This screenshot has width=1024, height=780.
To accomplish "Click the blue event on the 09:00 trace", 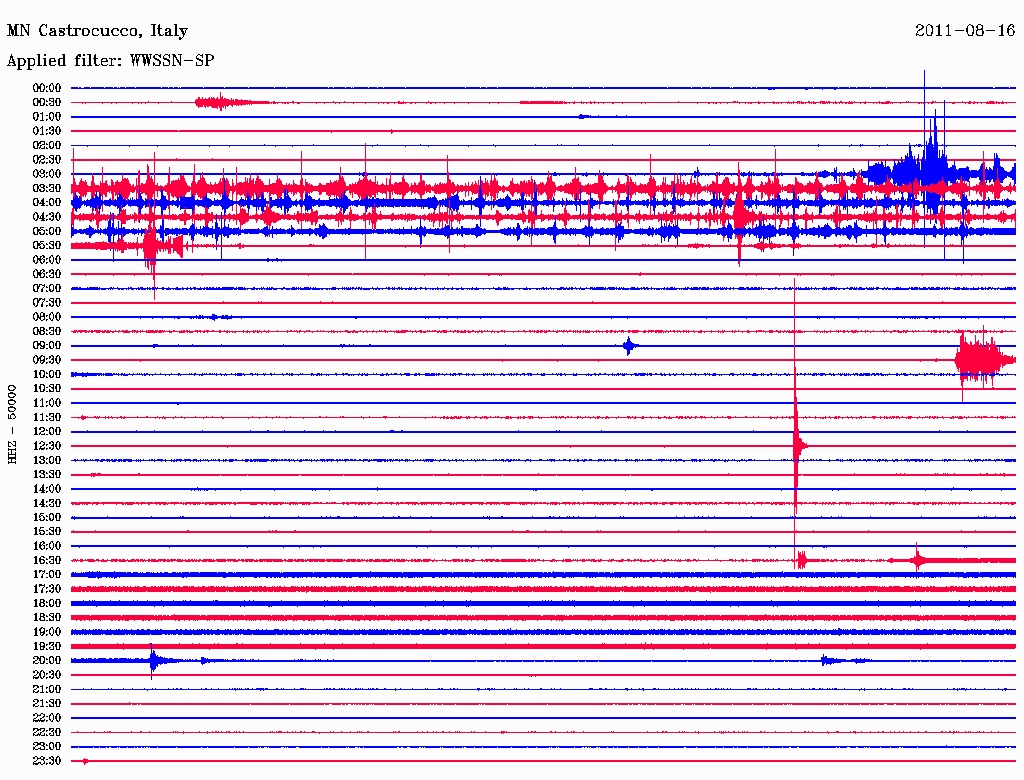I will (629, 346).
